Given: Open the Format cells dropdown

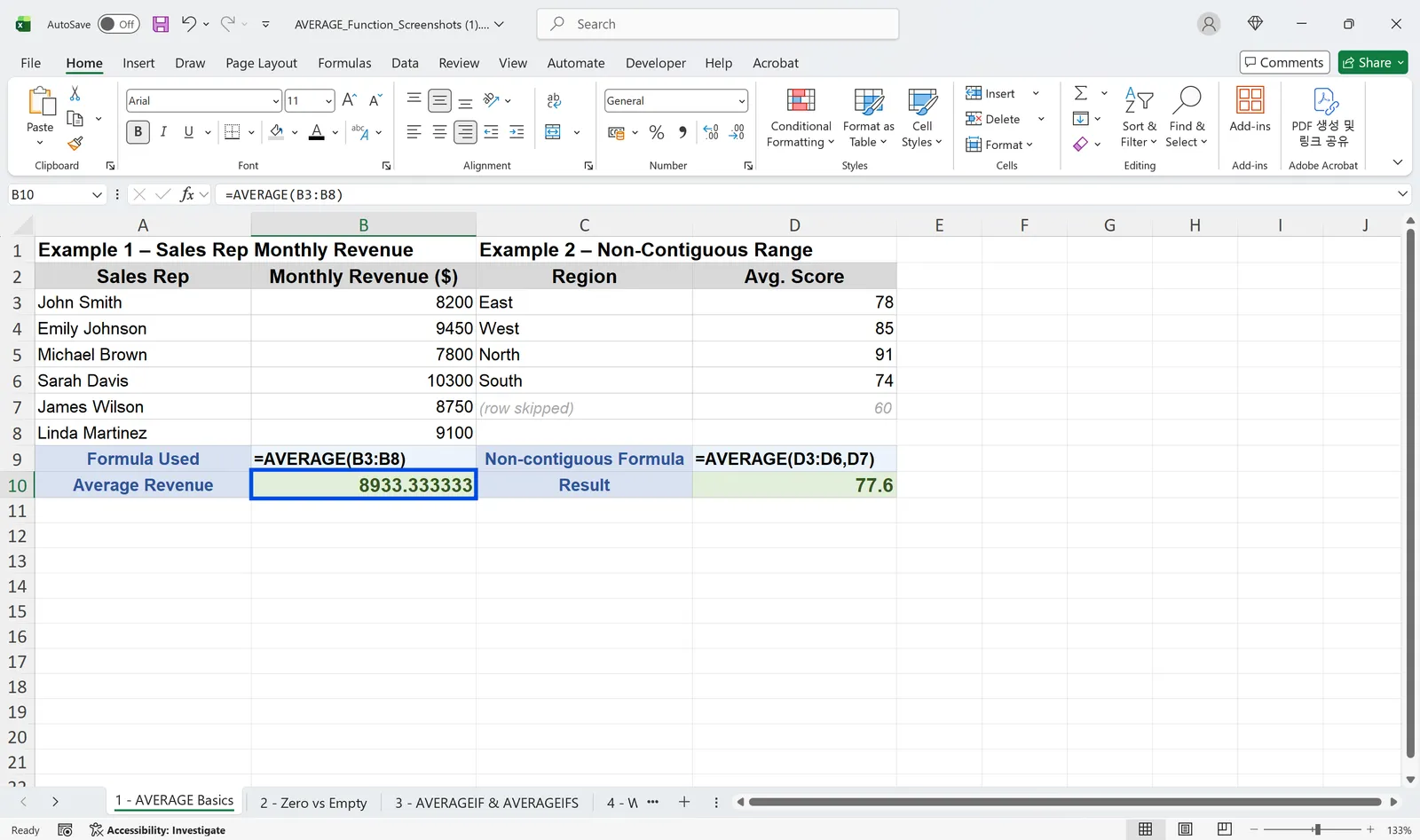Looking at the screenshot, I should tap(999, 145).
